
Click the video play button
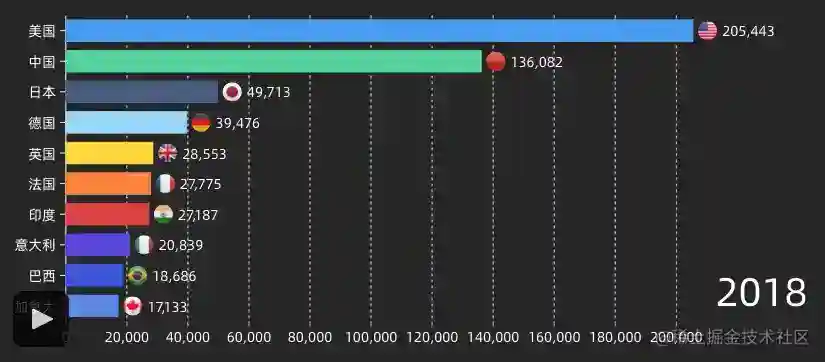tap(41, 319)
